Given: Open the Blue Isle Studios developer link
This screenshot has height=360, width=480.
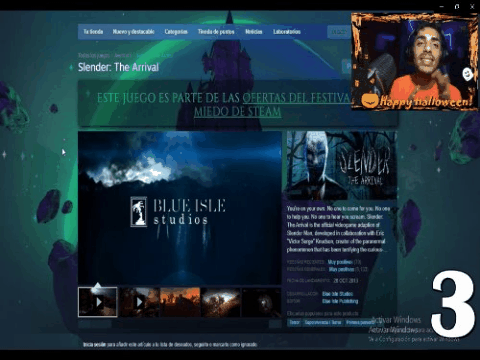Looking at the screenshot, I should (x=337, y=294).
